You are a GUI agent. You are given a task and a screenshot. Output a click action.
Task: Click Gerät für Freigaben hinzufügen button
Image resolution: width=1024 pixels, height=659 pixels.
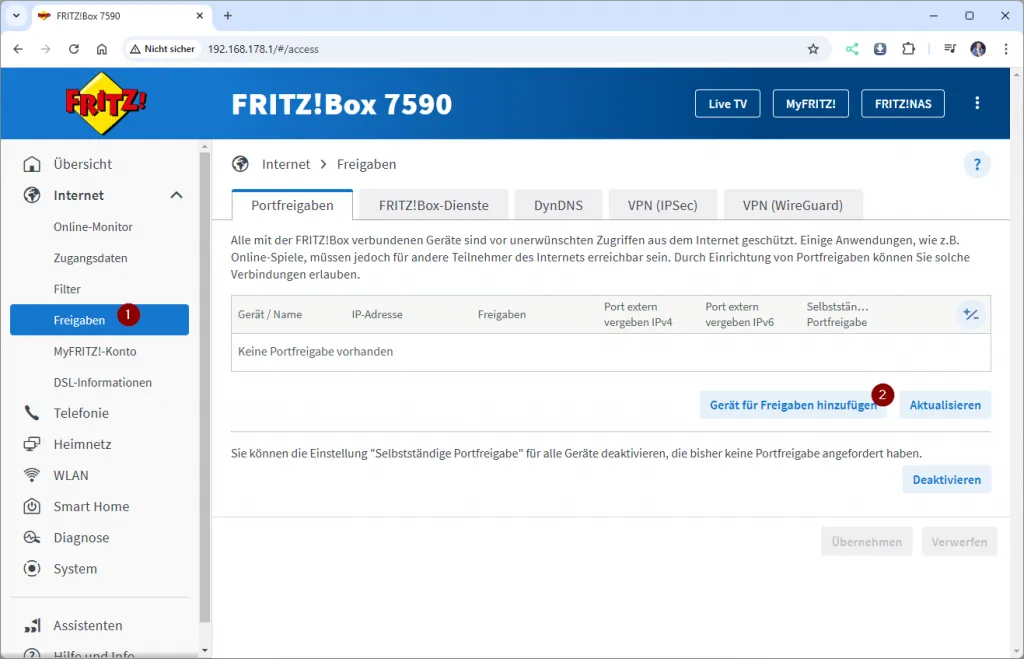[792, 405]
